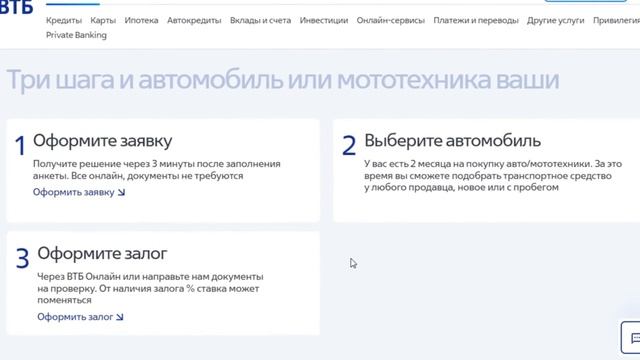
Task: Click the outlined button at top right
Action: point(586,1)
